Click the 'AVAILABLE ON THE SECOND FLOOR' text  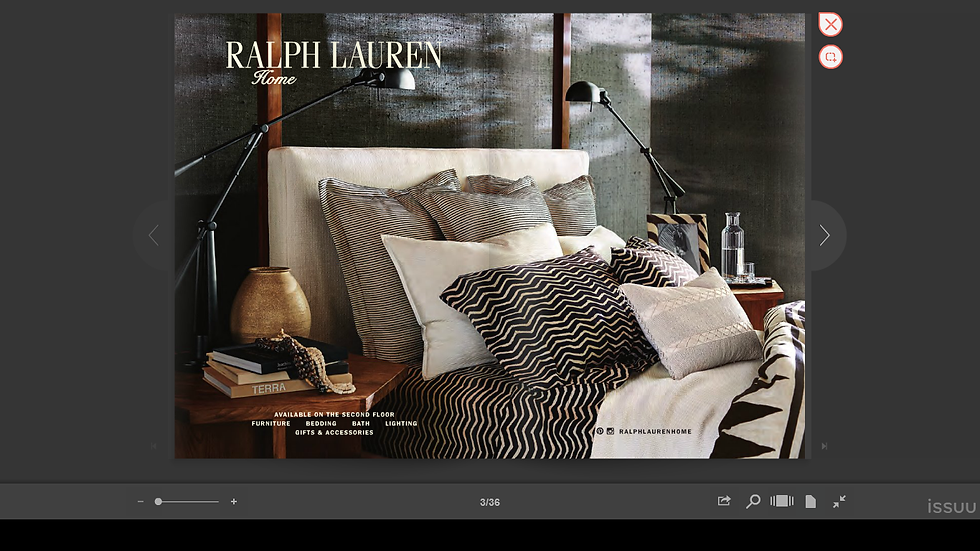(334, 414)
